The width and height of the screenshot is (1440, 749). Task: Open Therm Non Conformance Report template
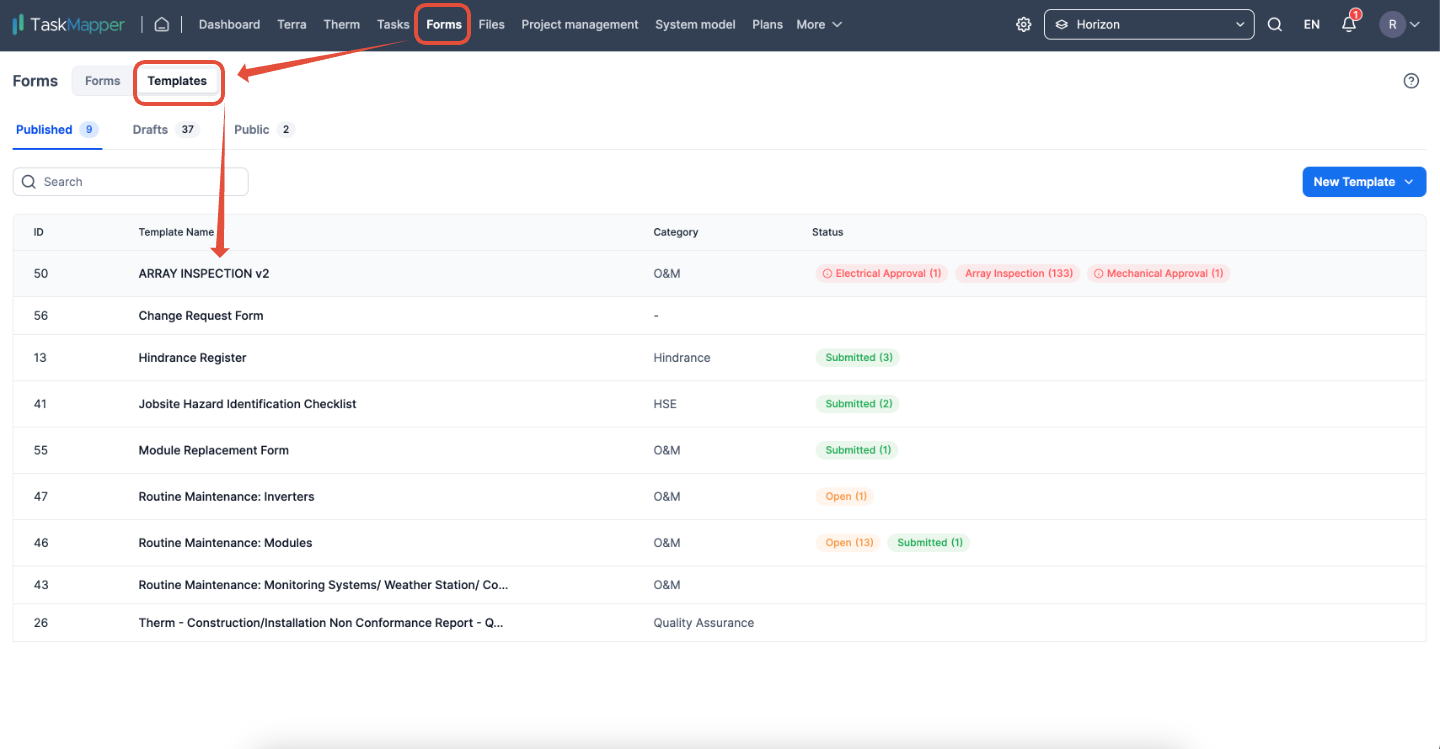click(321, 623)
